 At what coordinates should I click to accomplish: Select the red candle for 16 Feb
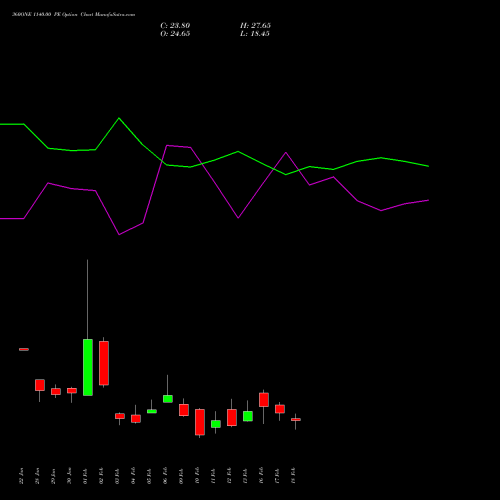[x=264, y=400]
